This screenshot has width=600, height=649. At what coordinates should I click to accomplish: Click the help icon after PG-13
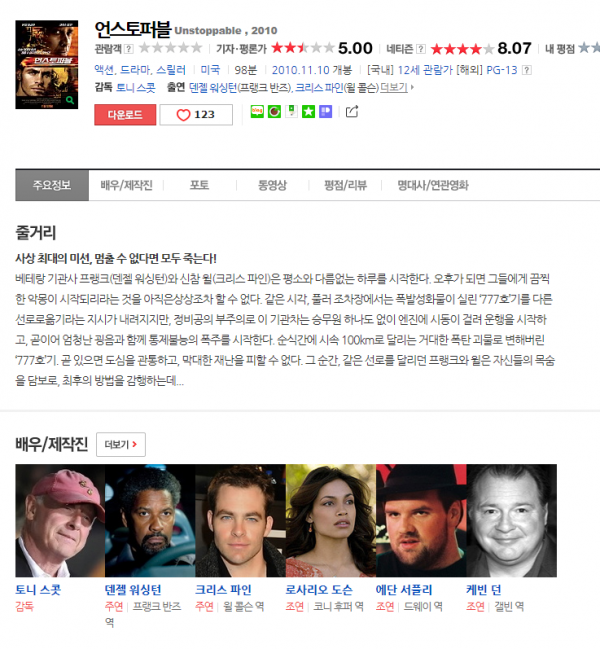click(526, 70)
